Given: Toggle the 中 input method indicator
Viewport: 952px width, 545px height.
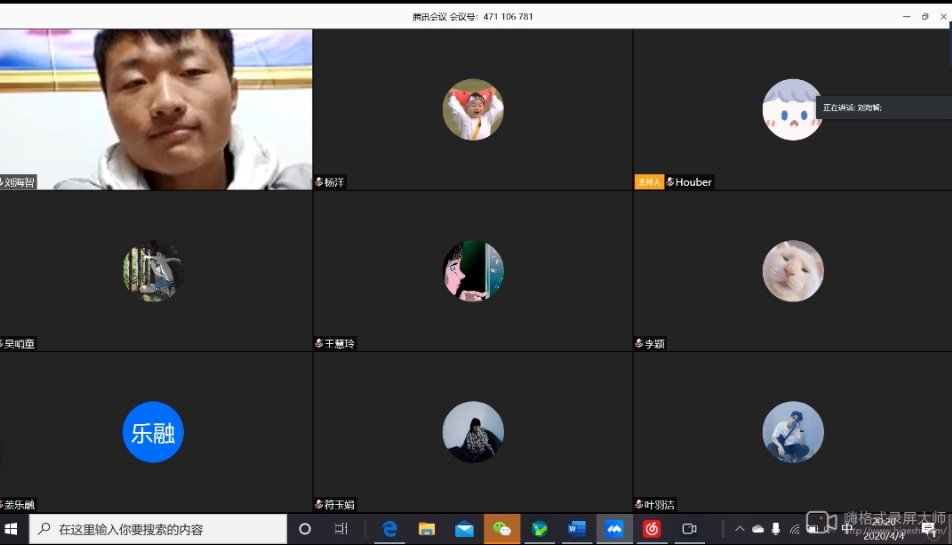Looking at the screenshot, I should pos(848,529).
